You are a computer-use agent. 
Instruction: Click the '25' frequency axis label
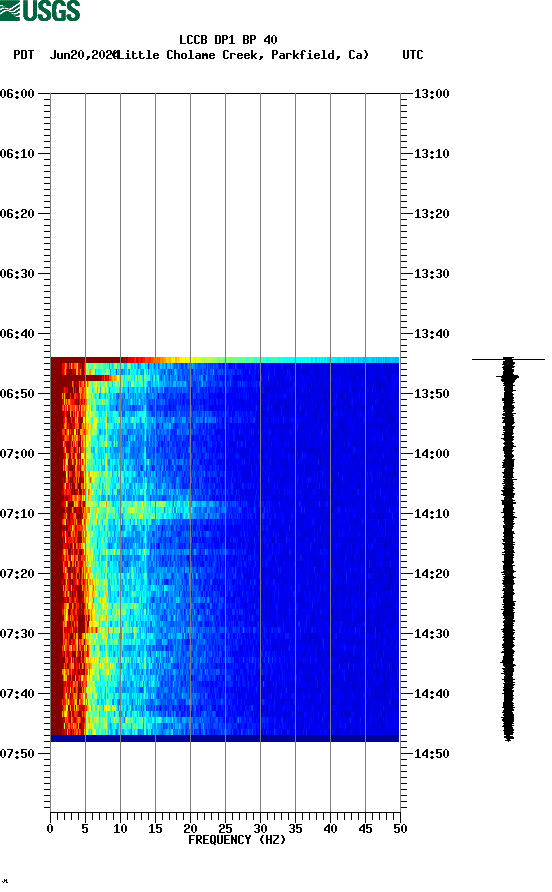[225, 829]
